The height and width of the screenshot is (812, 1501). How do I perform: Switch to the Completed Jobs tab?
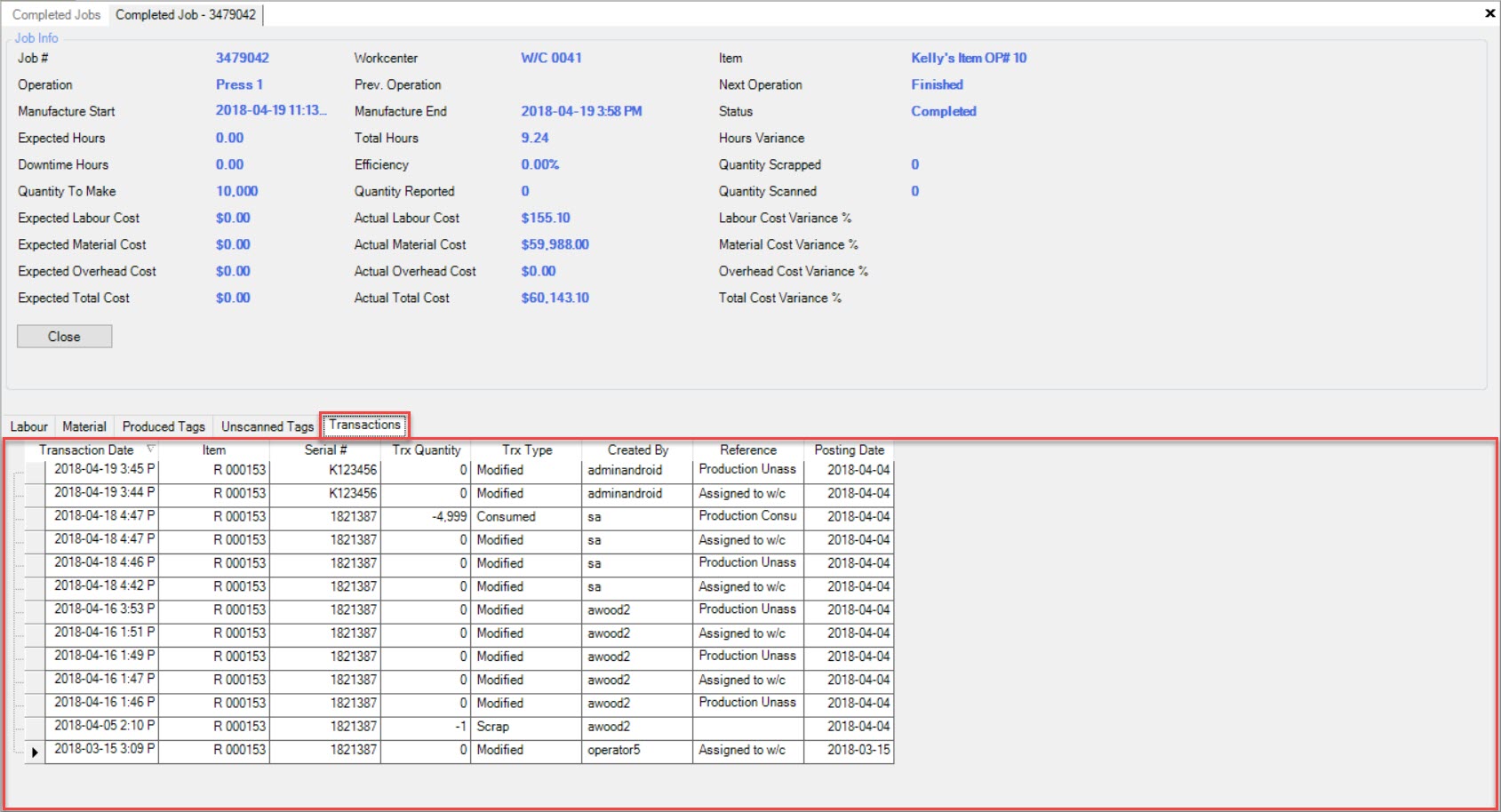click(56, 14)
